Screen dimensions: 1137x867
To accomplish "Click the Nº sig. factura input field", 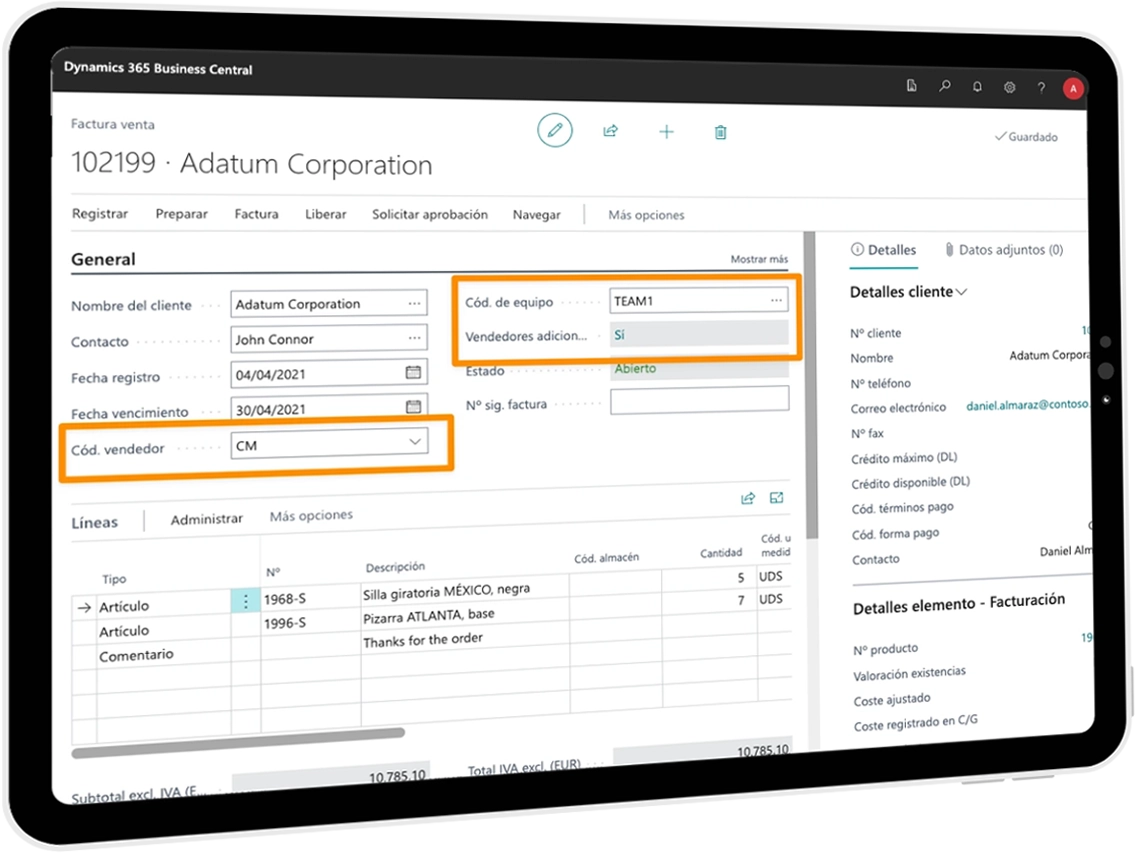I will point(699,401).
